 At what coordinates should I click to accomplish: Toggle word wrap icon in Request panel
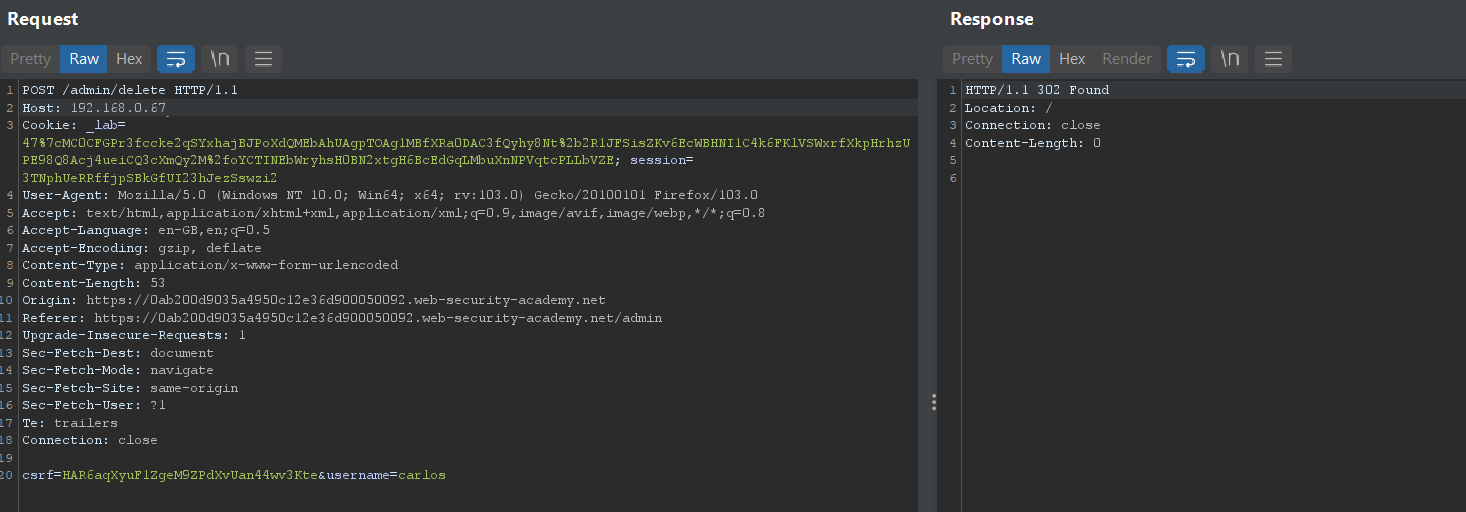[x=176, y=59]
